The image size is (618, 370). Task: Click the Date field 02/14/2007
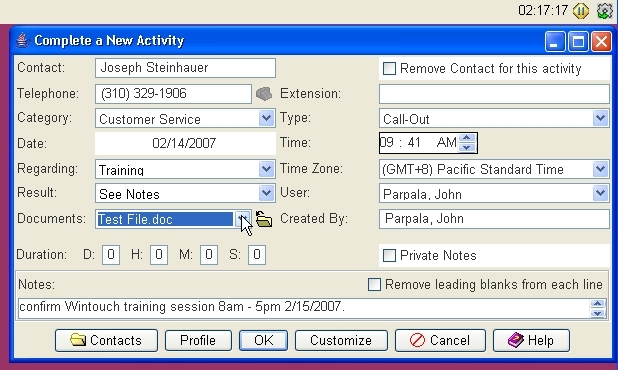coord(185,143)
